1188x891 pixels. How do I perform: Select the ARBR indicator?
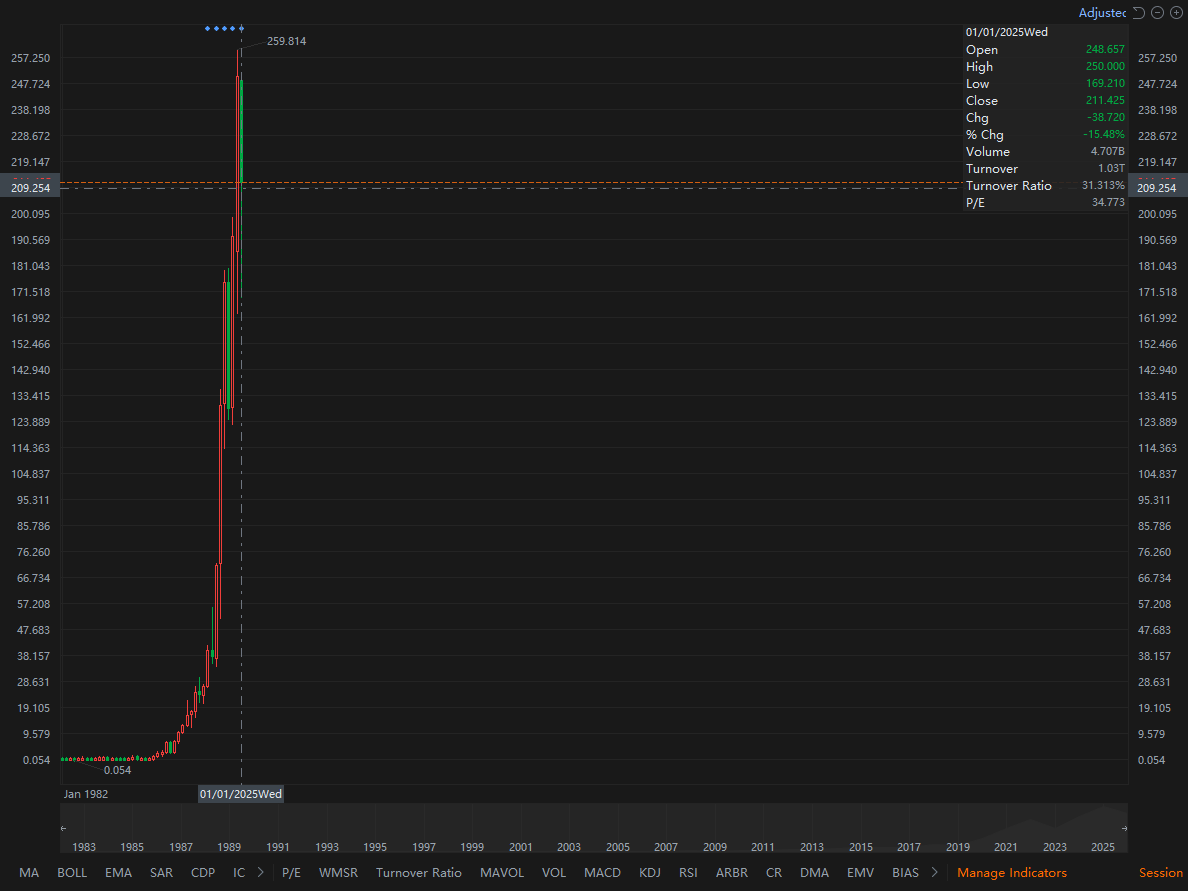click(732, 873)
